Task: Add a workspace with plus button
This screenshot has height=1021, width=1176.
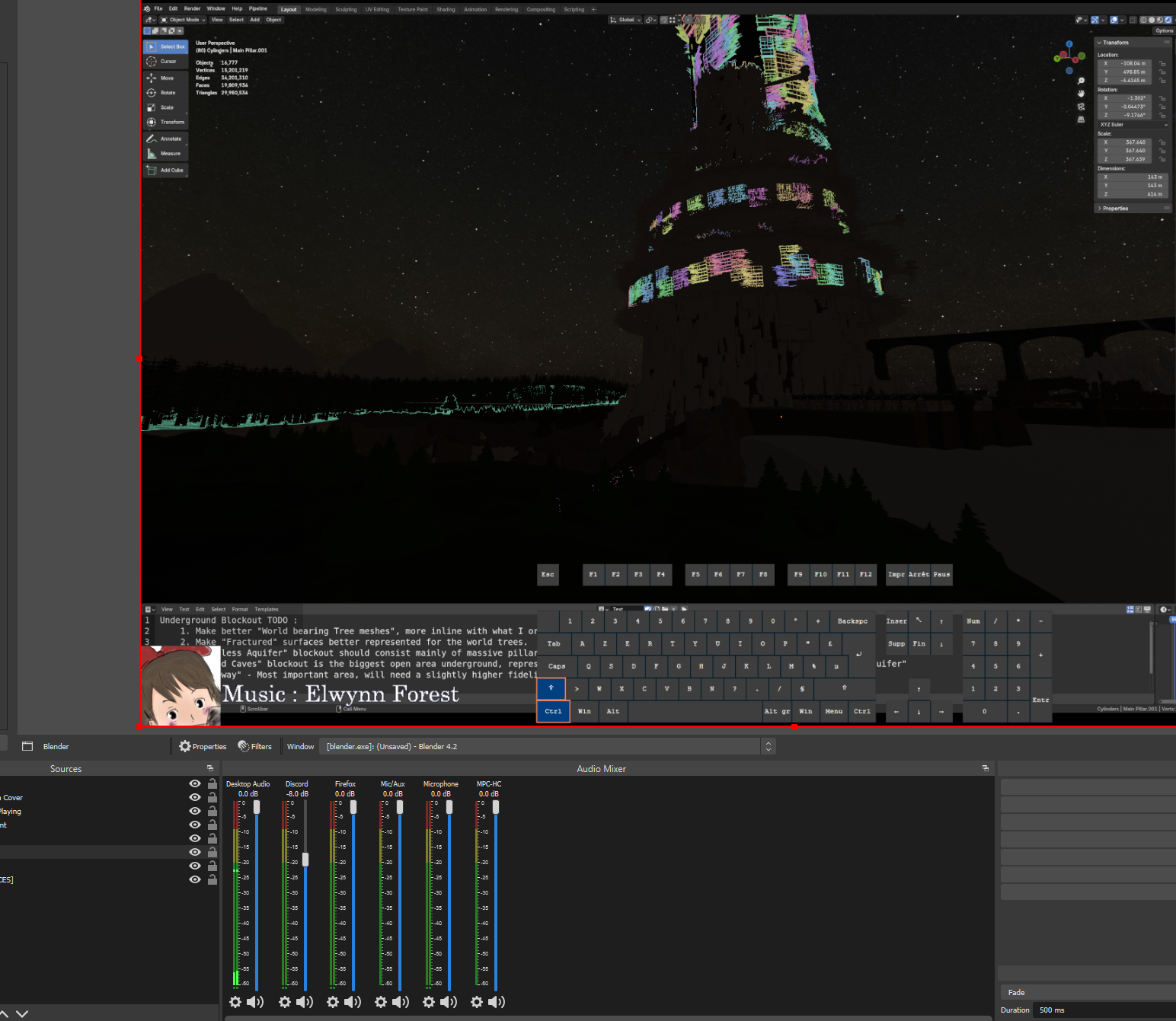Action: (593, 10)
